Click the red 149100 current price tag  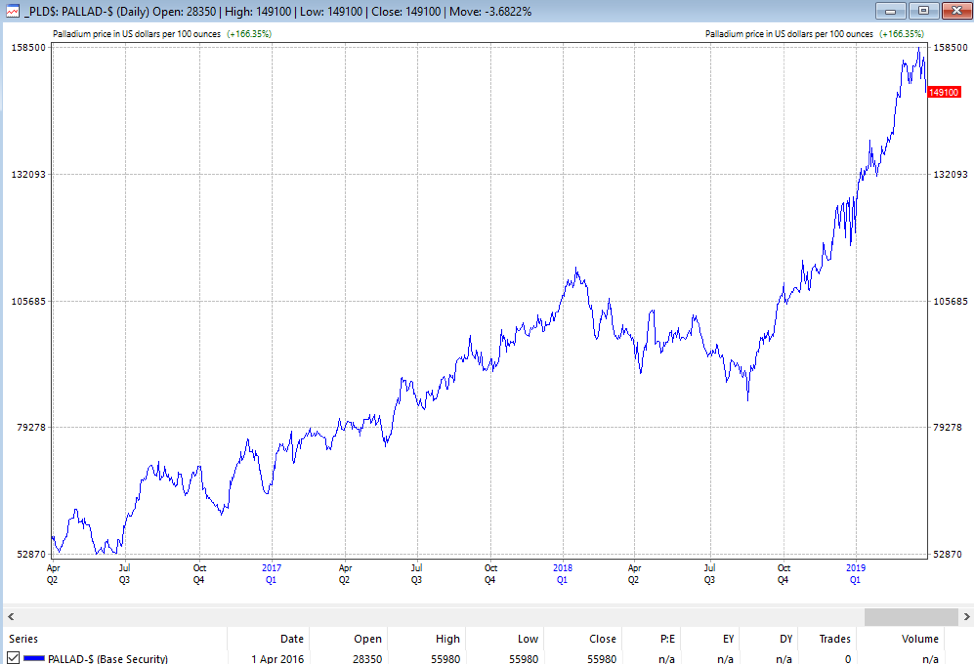click(944, 92)
